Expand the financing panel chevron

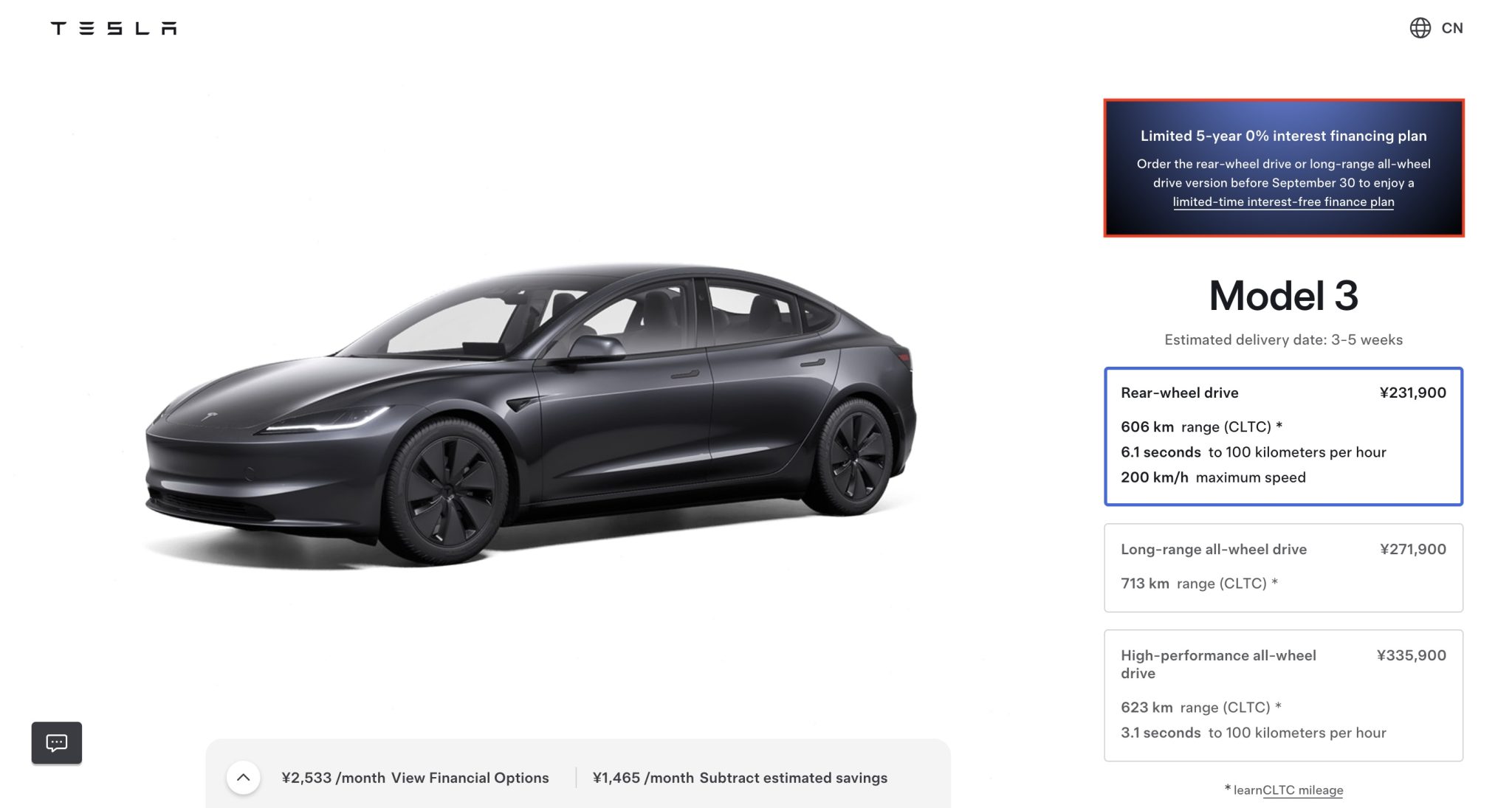pos(243,777)
